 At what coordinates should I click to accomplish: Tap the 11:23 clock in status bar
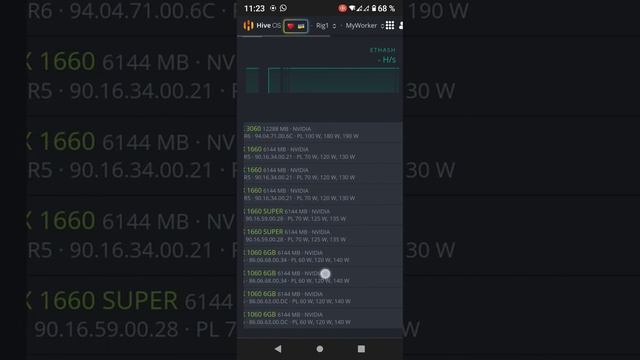click(254, 8)
